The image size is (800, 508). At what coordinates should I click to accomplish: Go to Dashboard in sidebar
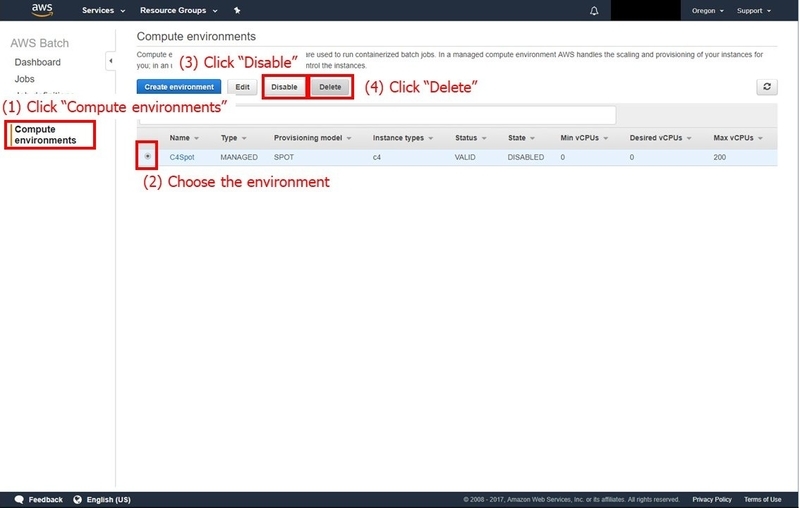click(x=38, y=62)
